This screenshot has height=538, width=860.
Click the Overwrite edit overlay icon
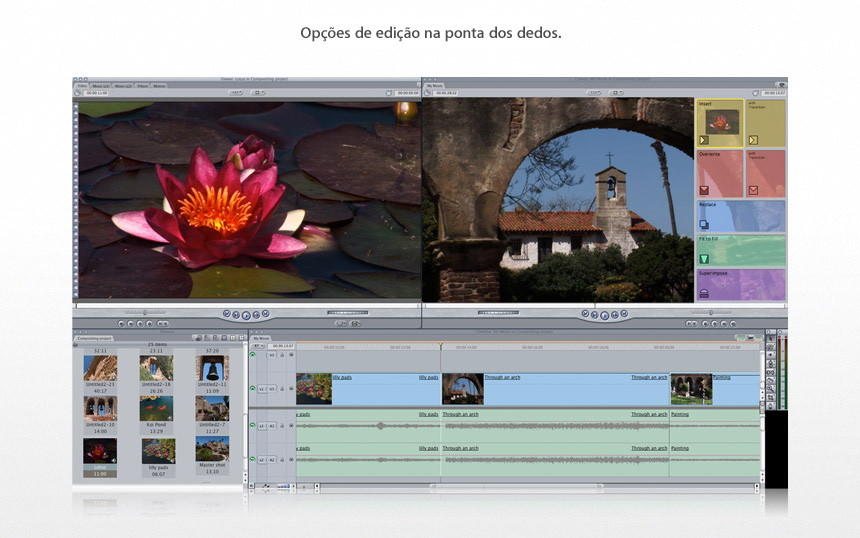704,189
